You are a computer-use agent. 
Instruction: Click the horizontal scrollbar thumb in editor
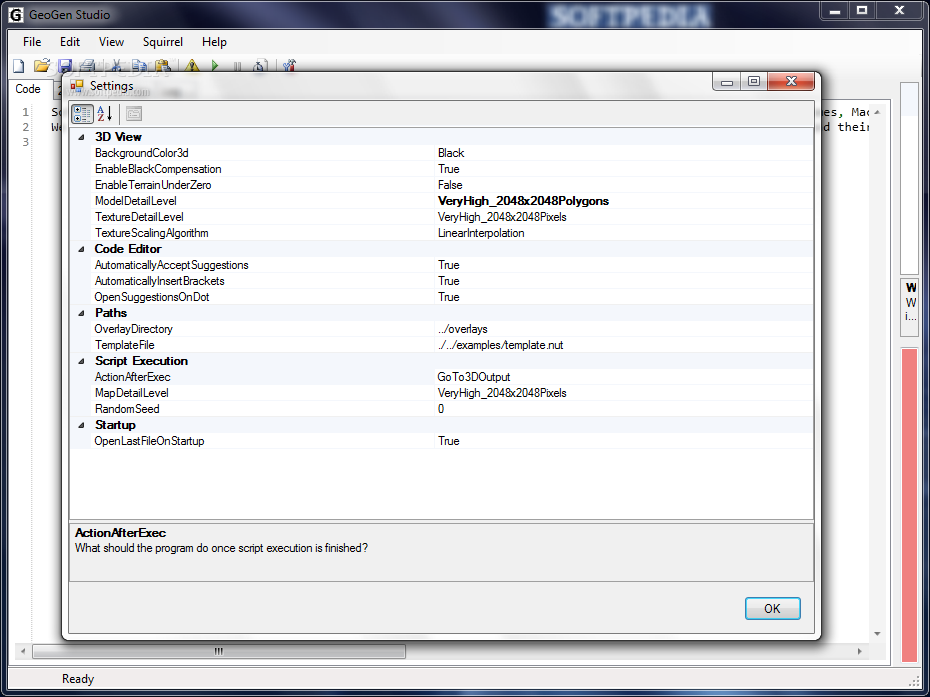(219, 651)
